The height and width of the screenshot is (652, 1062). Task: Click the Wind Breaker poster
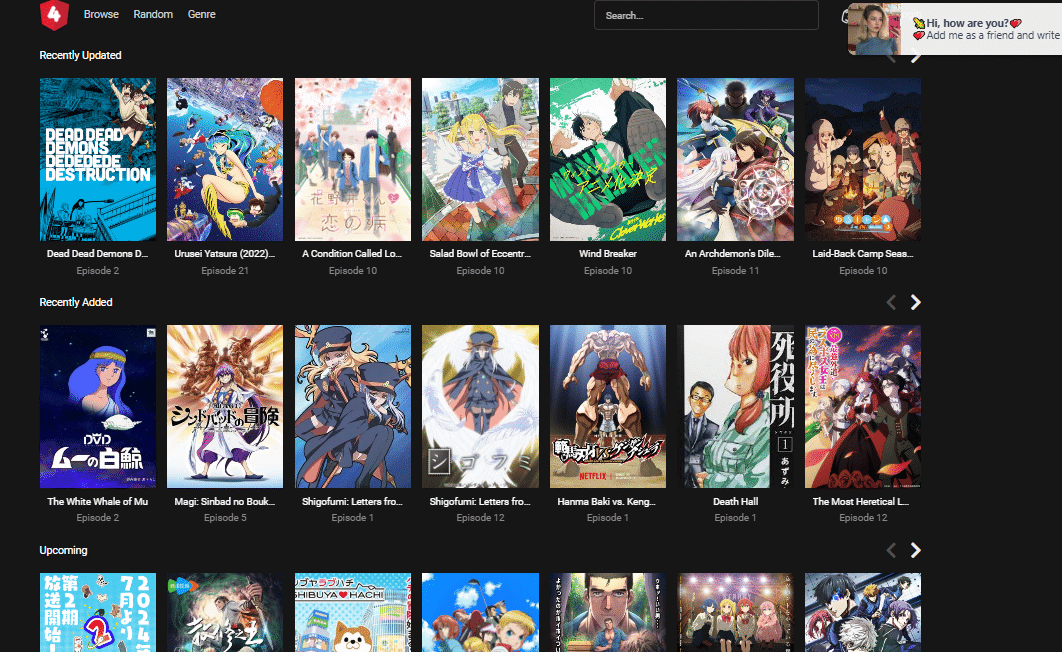607,159
